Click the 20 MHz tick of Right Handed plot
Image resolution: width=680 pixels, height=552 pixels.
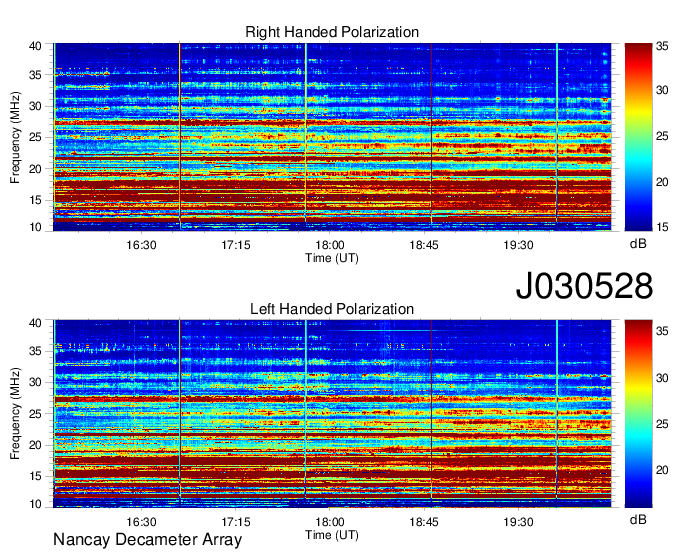tap(35, 169)
